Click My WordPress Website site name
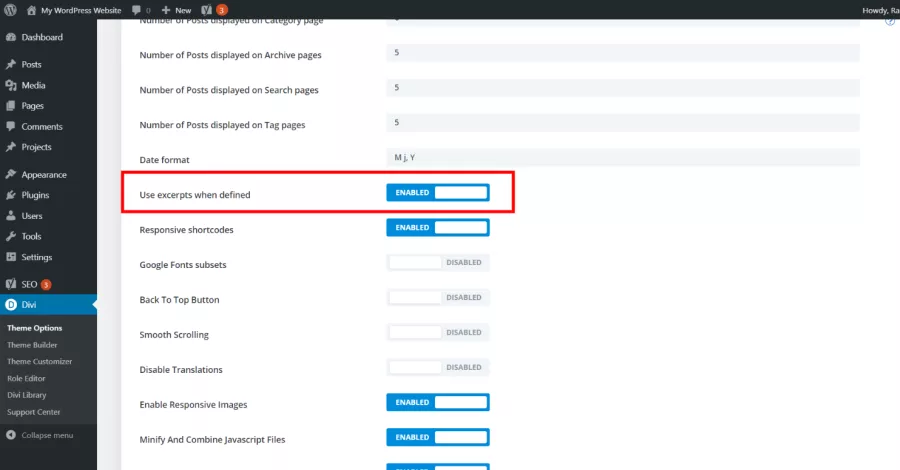This screenshot has height=470, width=900. click(x=81, y=10)
